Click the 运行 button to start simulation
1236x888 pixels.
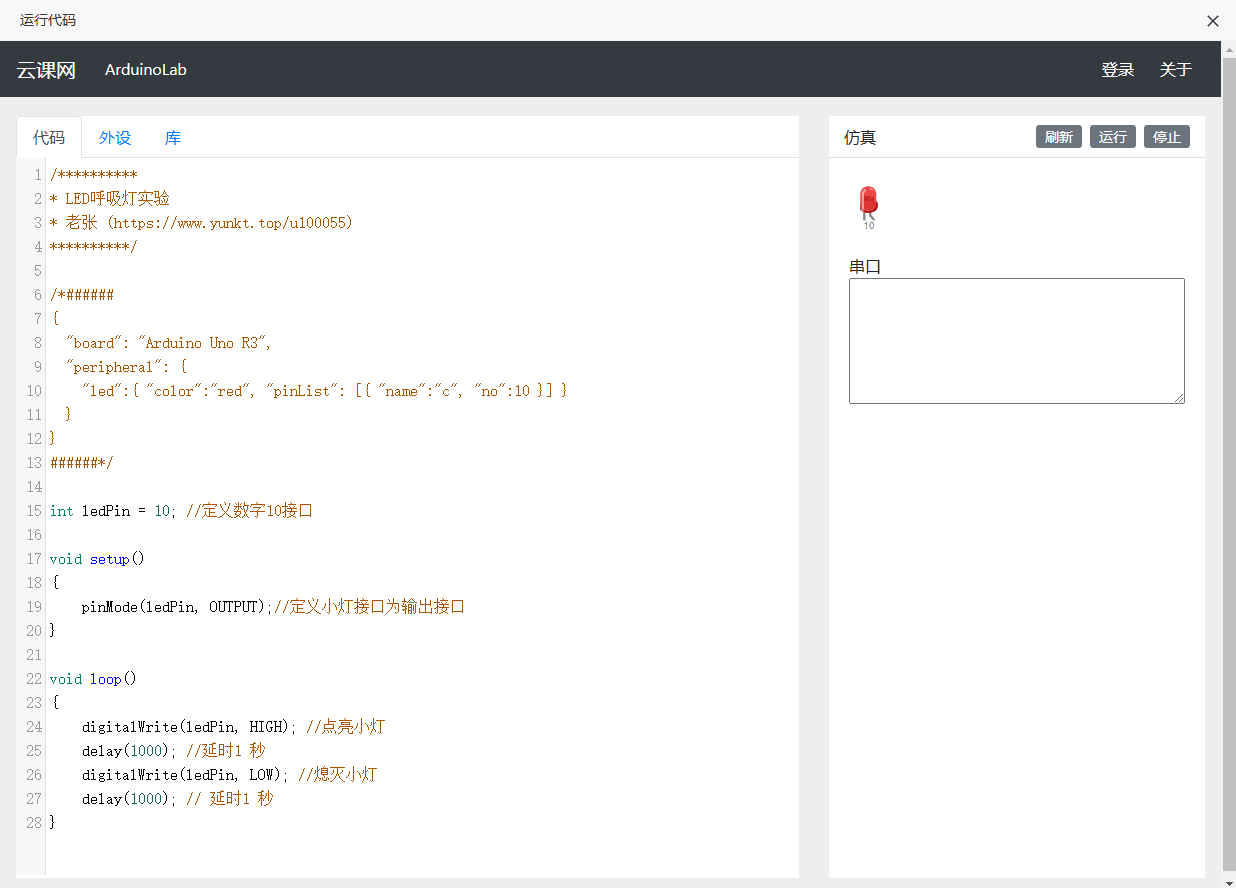tap(1113, 137)
